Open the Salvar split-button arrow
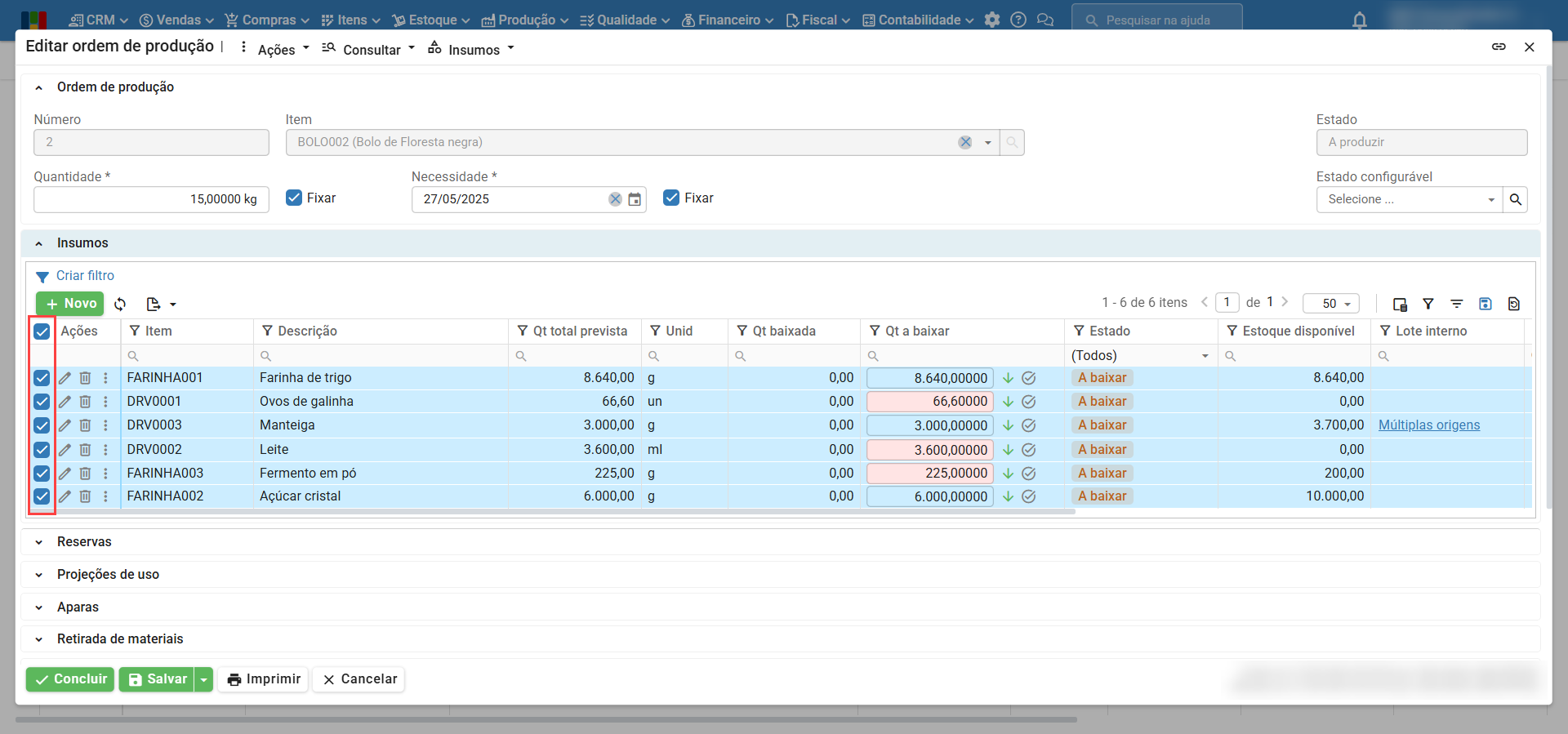 coord(204,679)
